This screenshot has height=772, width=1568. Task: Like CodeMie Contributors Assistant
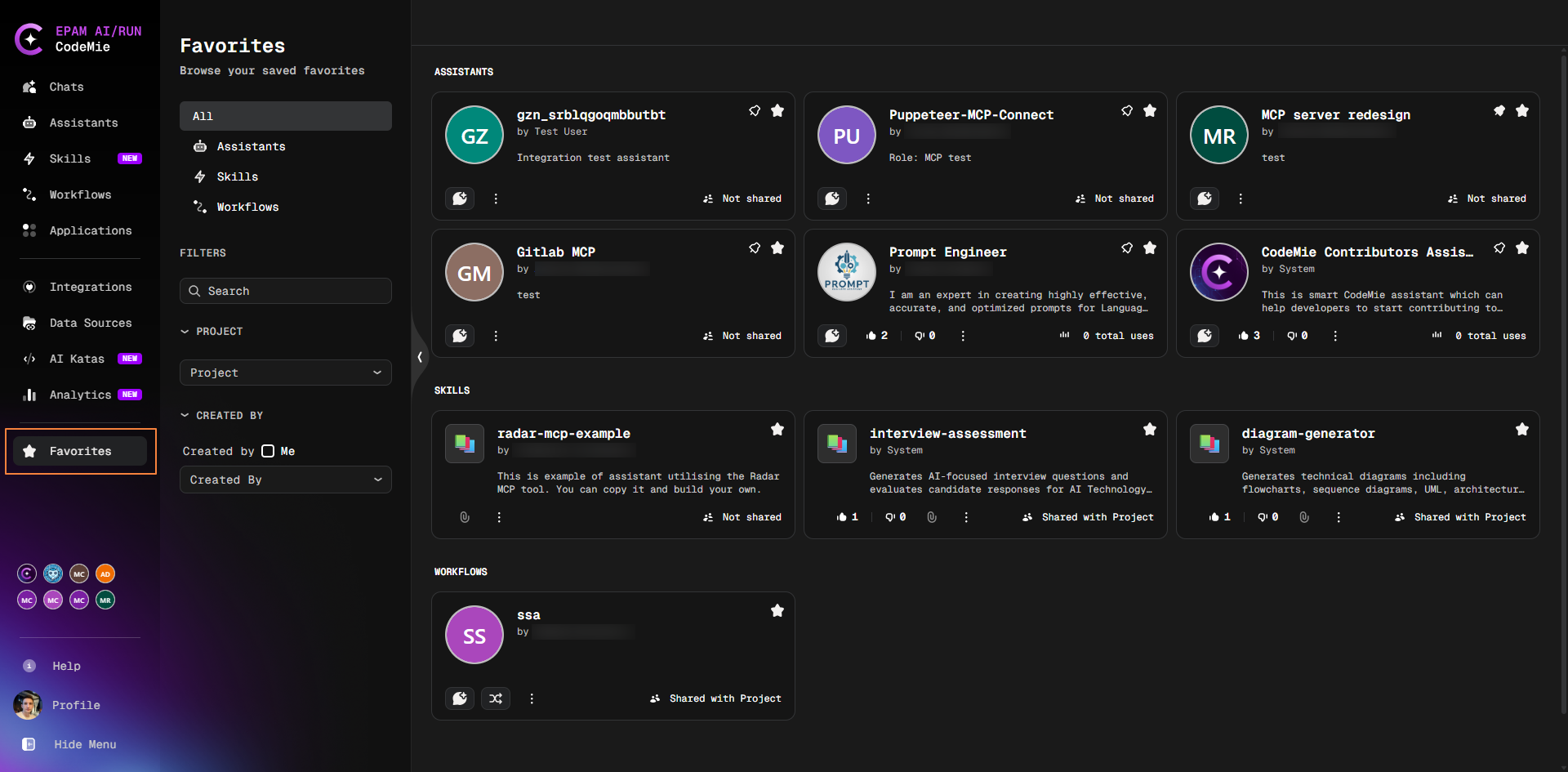point(1249,336)
